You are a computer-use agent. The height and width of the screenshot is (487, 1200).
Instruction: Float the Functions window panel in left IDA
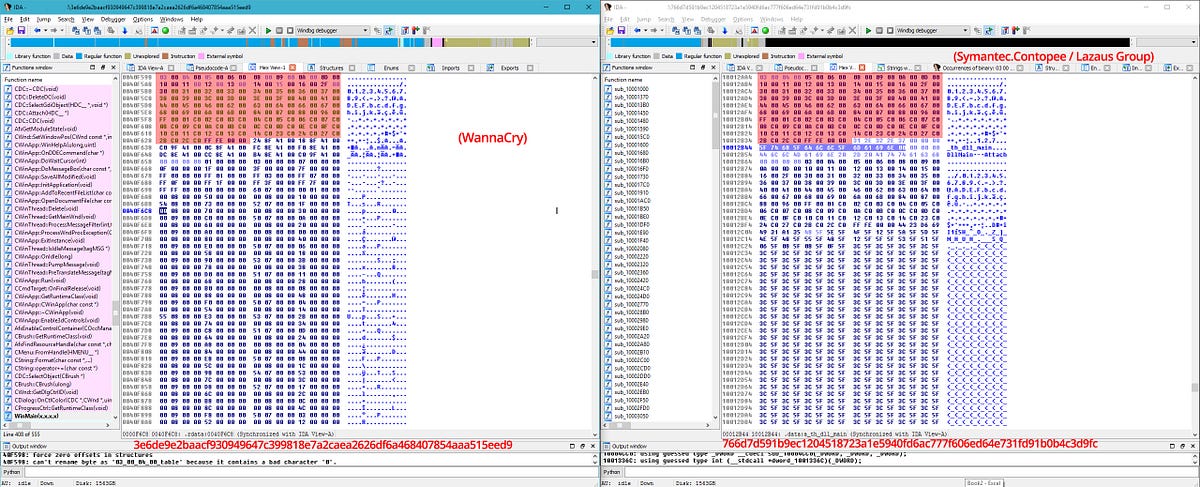pos(103,67)
